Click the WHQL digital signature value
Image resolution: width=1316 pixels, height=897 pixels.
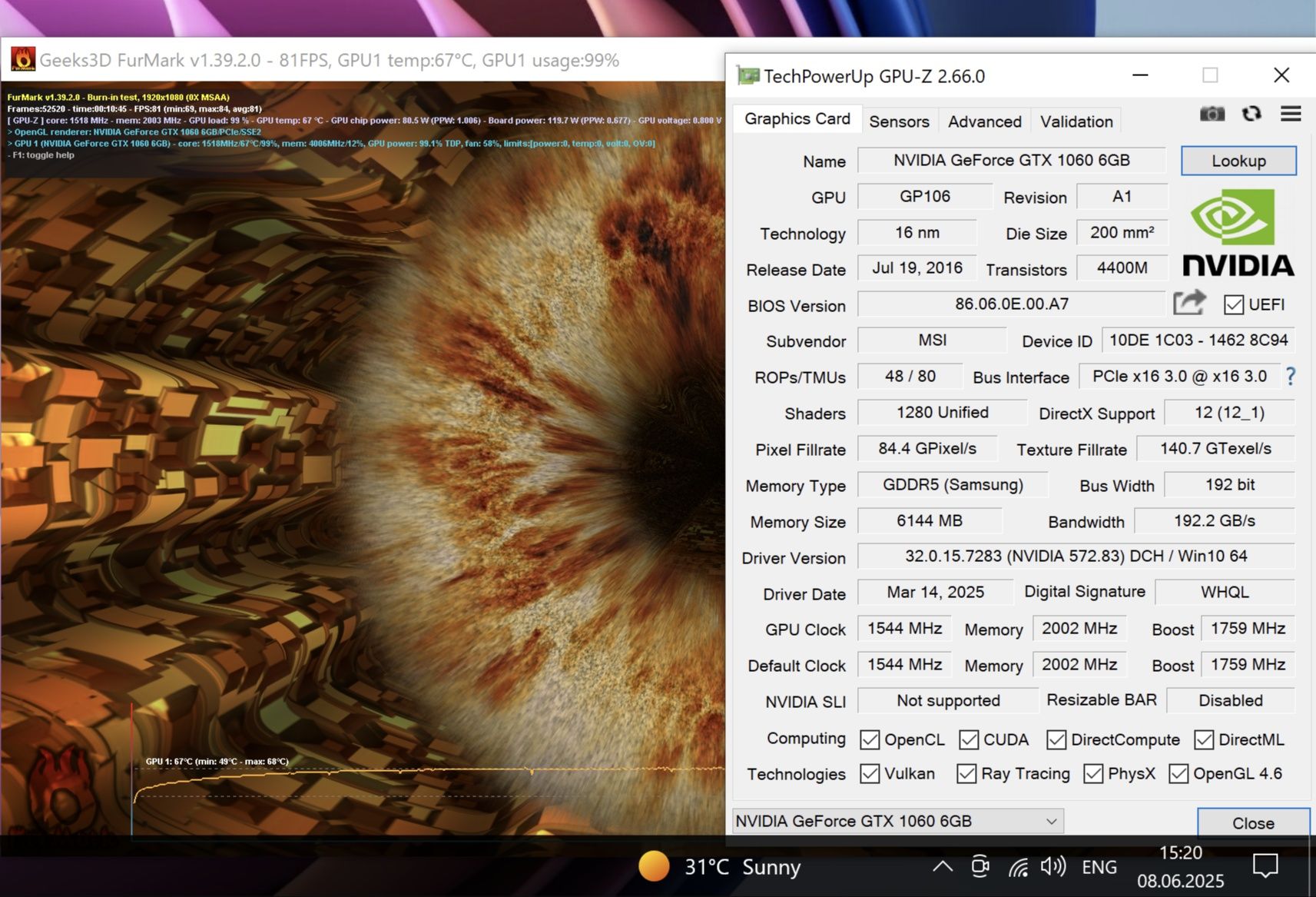click(x=1225, y=592)
